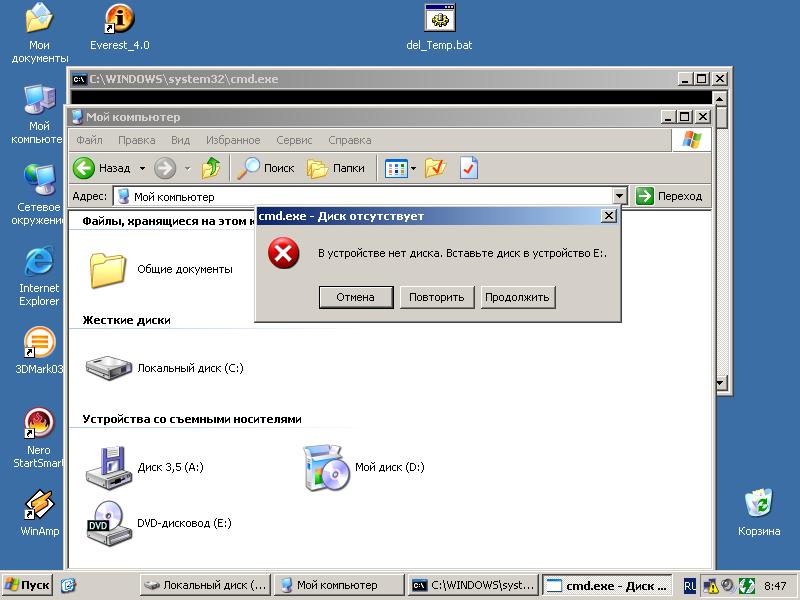Click the Назад back arrow icon

point(84,168)
